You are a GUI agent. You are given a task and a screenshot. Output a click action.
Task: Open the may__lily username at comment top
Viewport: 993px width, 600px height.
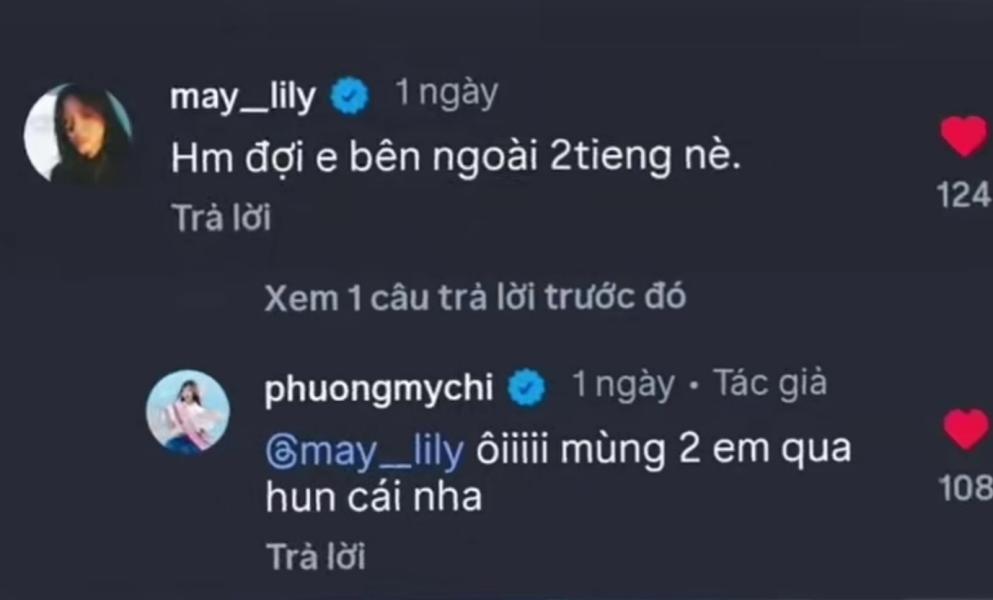[242, 97]
